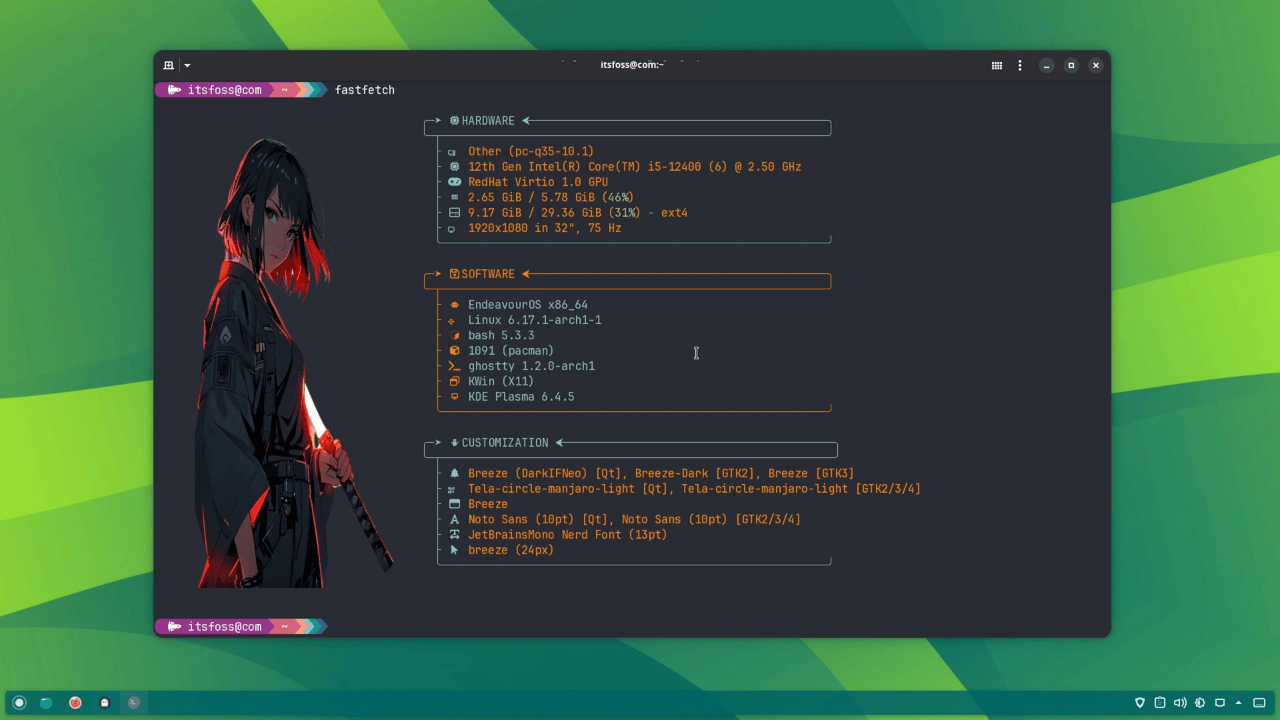Open the application launcher on the panel
This screenshot has width=1280, height=720.
[19, 702]
